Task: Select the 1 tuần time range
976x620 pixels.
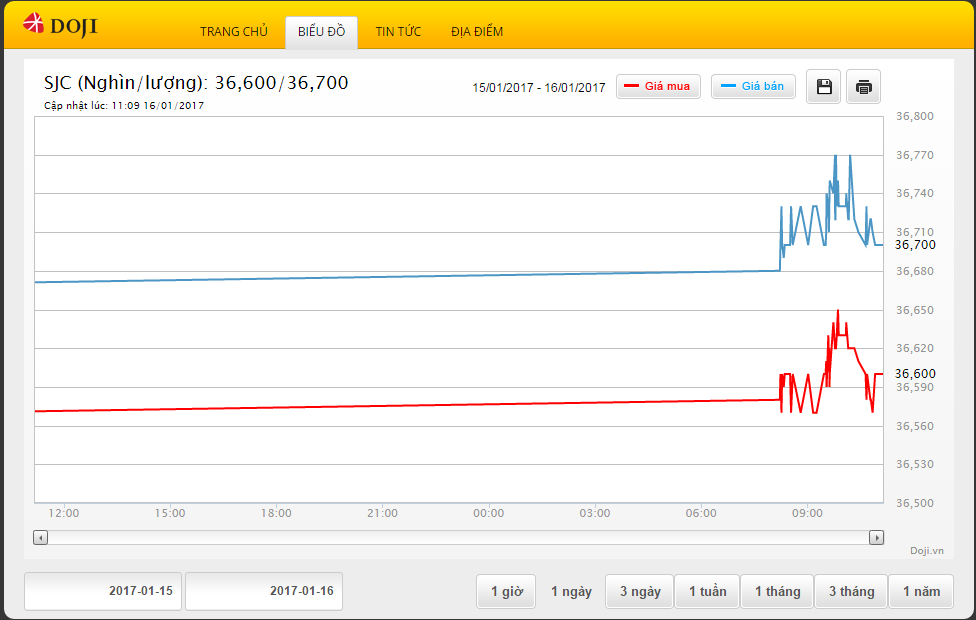Action: pyautogui.click(x=707, y=591)
